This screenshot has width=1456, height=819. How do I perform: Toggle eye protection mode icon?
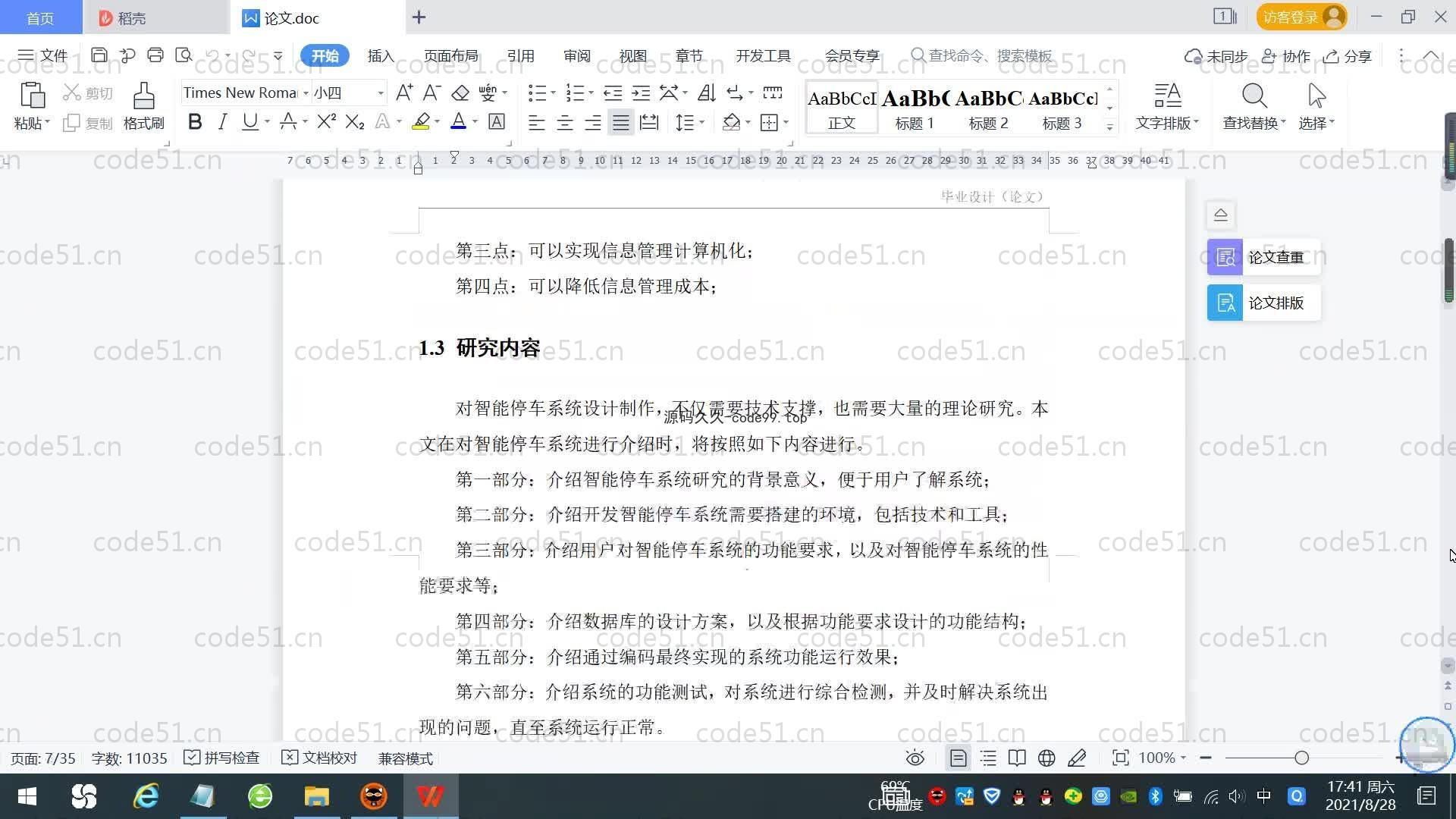point(915,758)
